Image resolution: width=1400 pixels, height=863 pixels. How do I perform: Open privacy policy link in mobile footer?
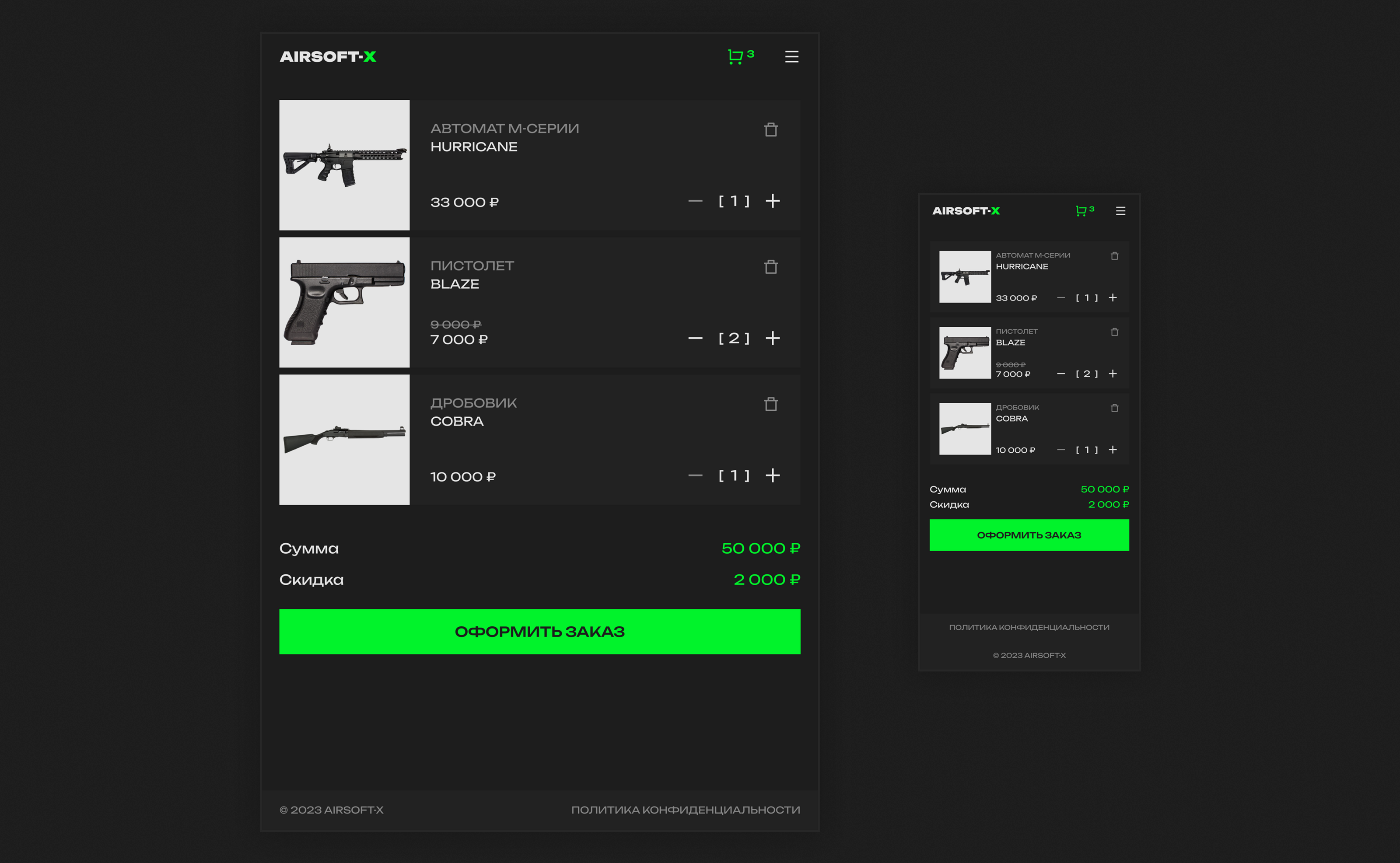pyautogui.click(x=1029, y=627)
